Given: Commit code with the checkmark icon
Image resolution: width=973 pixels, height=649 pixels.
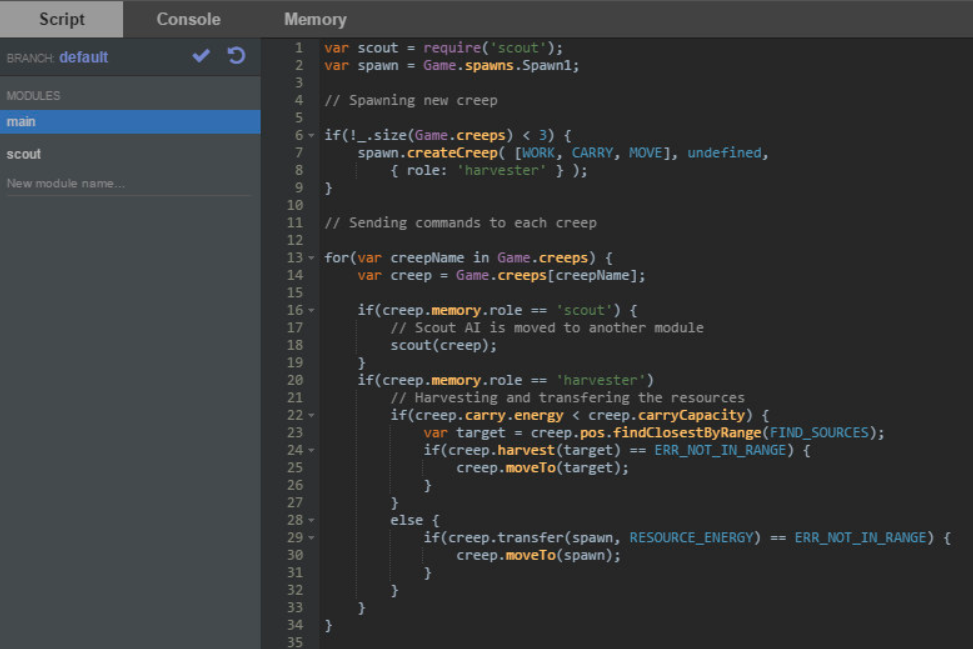Looking at the screenshot, I should 201,56.
